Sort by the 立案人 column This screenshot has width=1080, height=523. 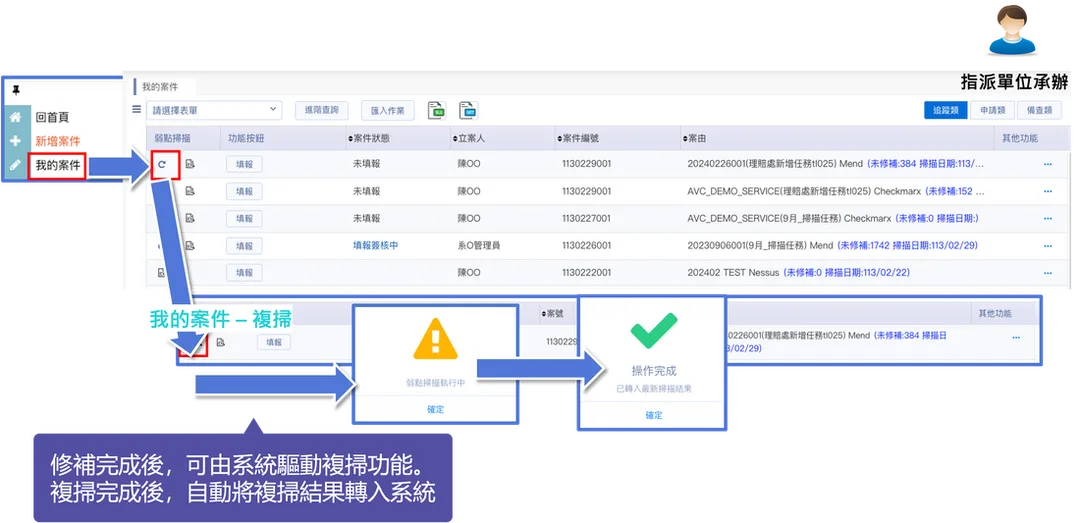pyautogui.click(x=468, y=139)
